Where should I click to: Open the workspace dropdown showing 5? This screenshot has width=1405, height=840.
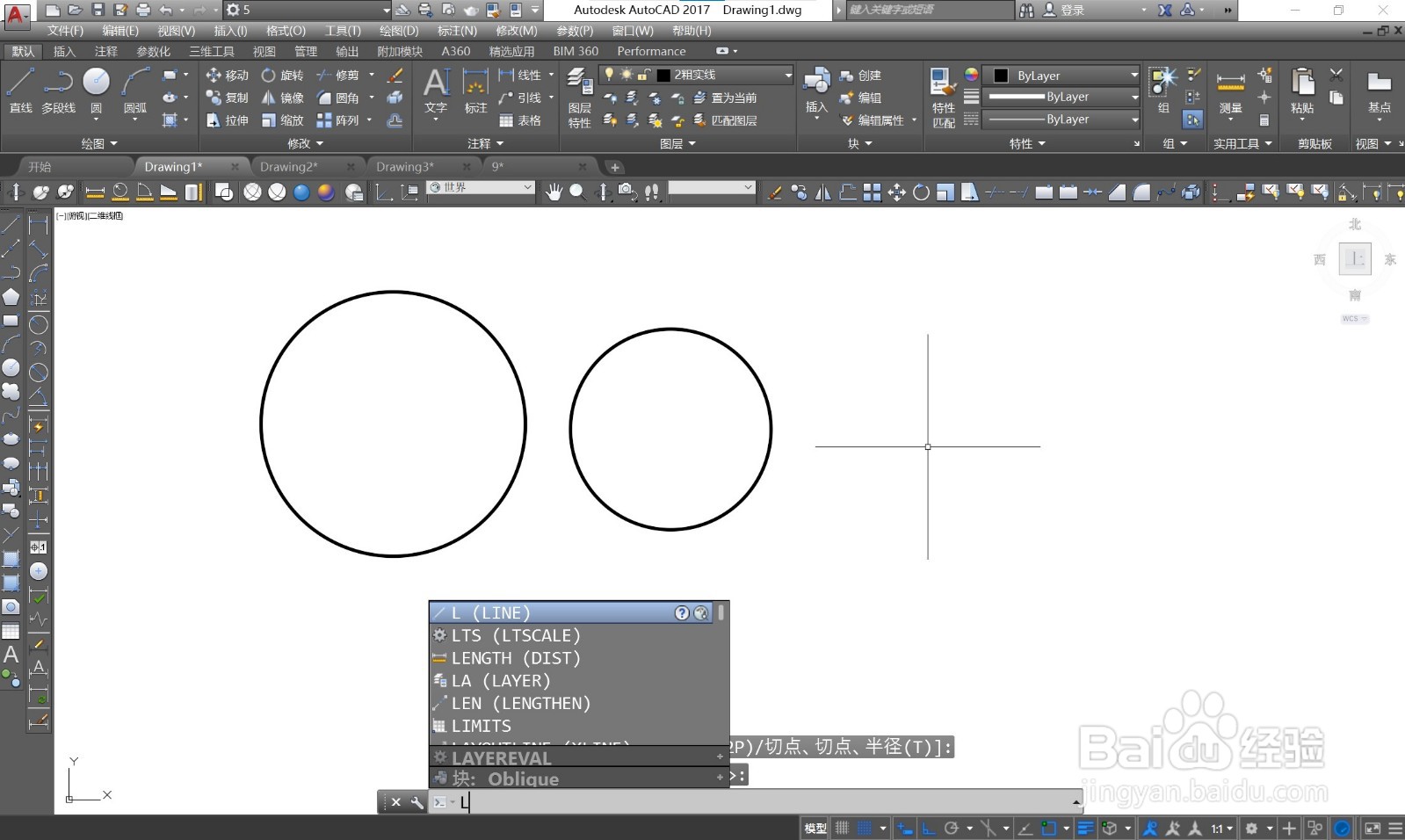tap(307, 10)
